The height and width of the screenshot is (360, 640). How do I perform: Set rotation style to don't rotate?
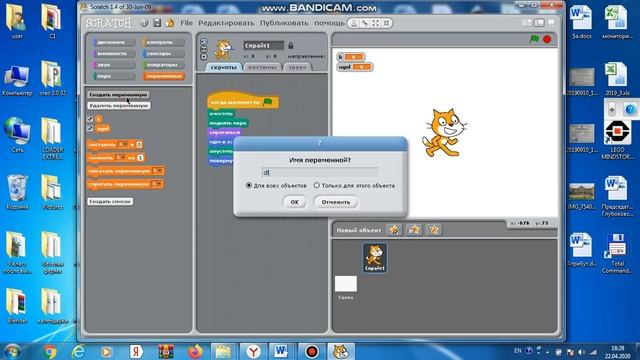204,56
